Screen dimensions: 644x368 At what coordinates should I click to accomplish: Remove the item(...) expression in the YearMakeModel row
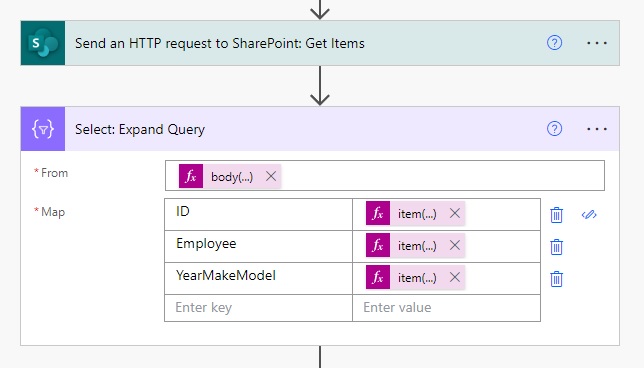(x=455, y=277)
